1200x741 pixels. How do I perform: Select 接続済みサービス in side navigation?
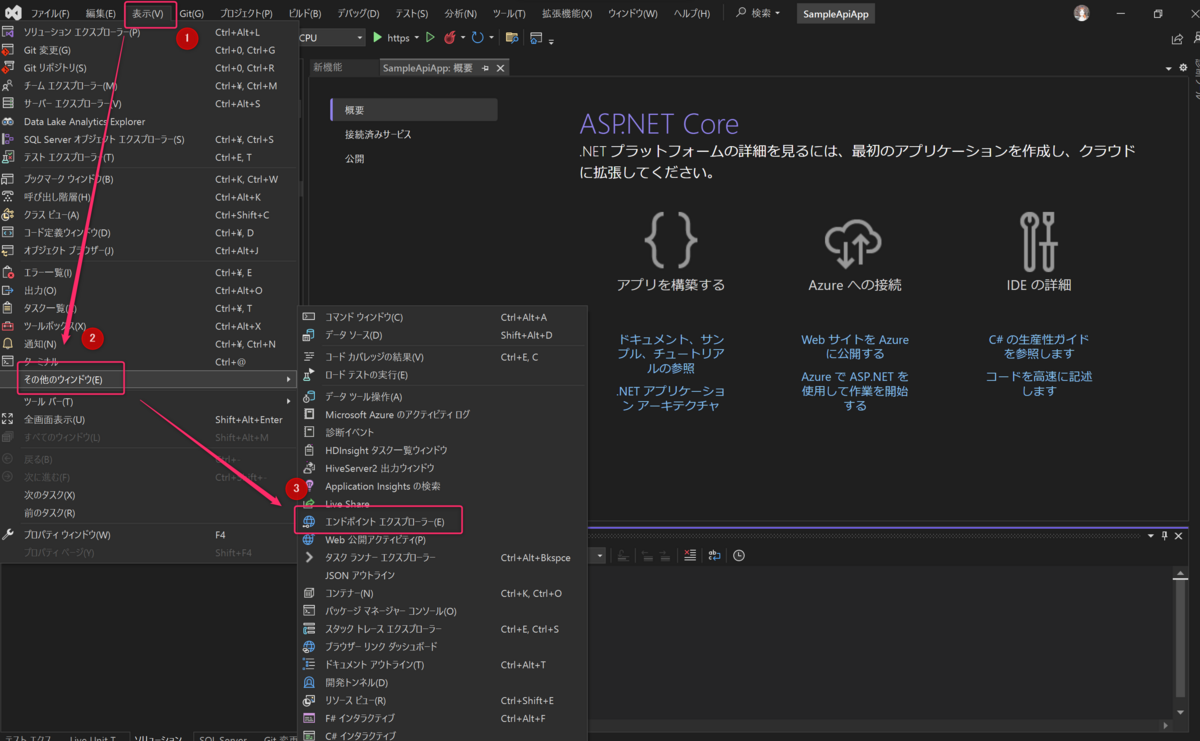tap(378, 134)
